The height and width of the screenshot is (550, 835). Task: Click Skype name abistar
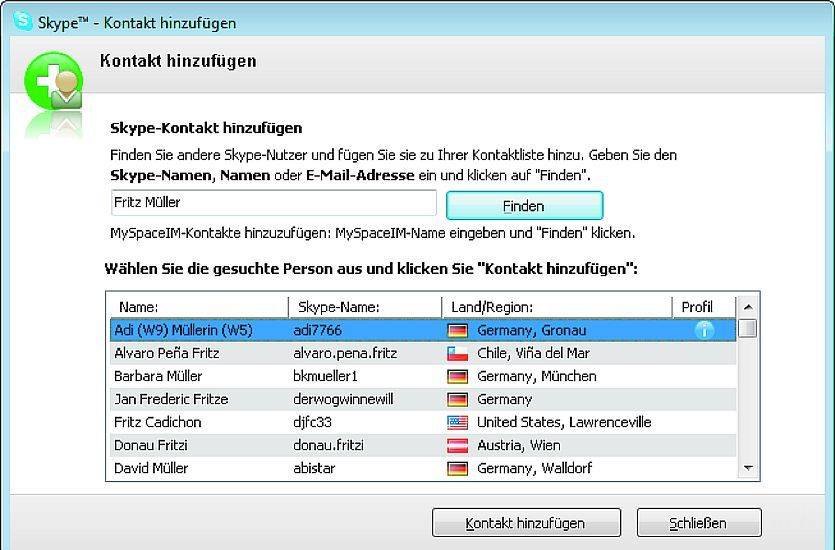tap(314, 468)
